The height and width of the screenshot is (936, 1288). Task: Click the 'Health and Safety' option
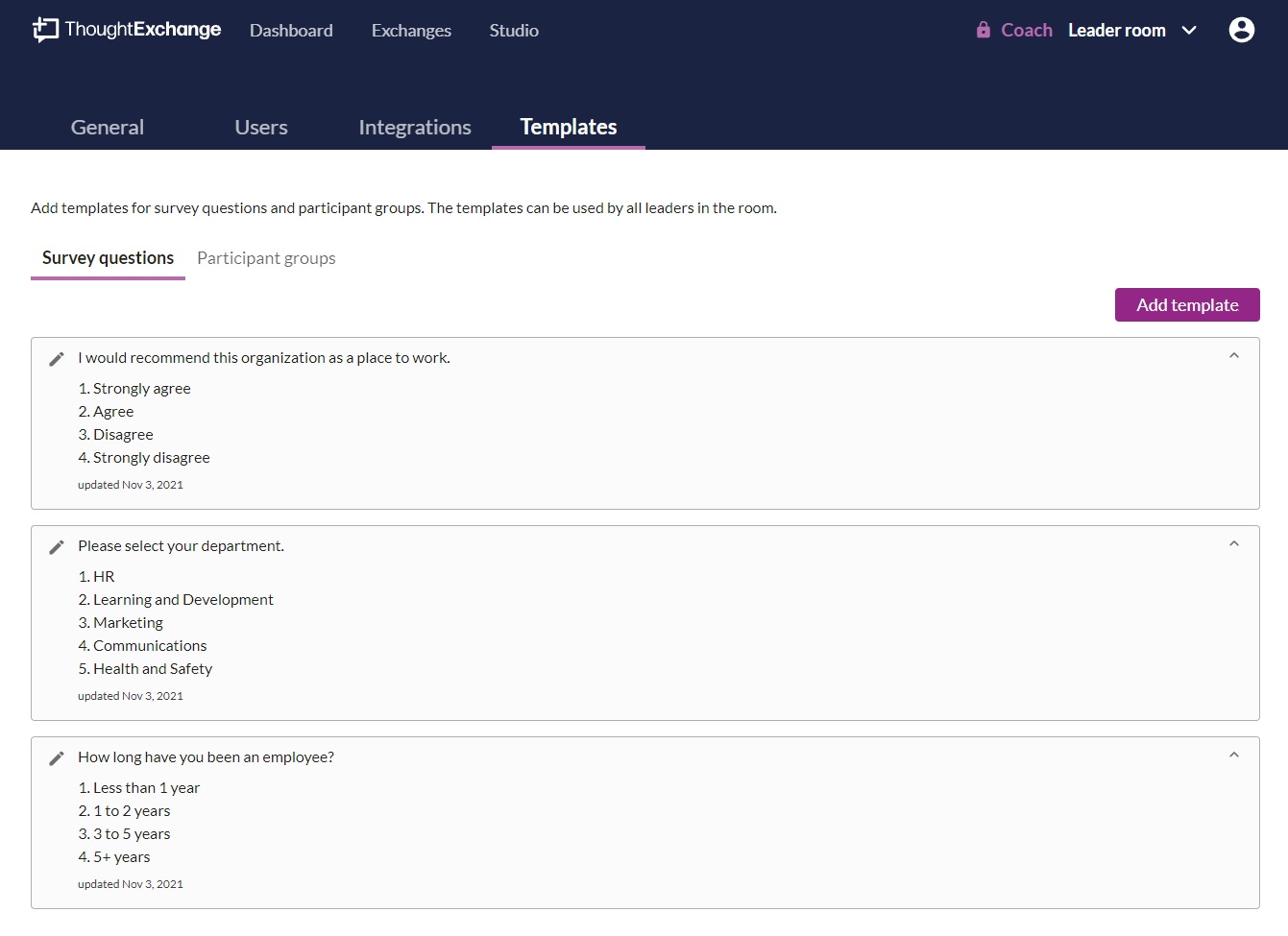(145, 669)
